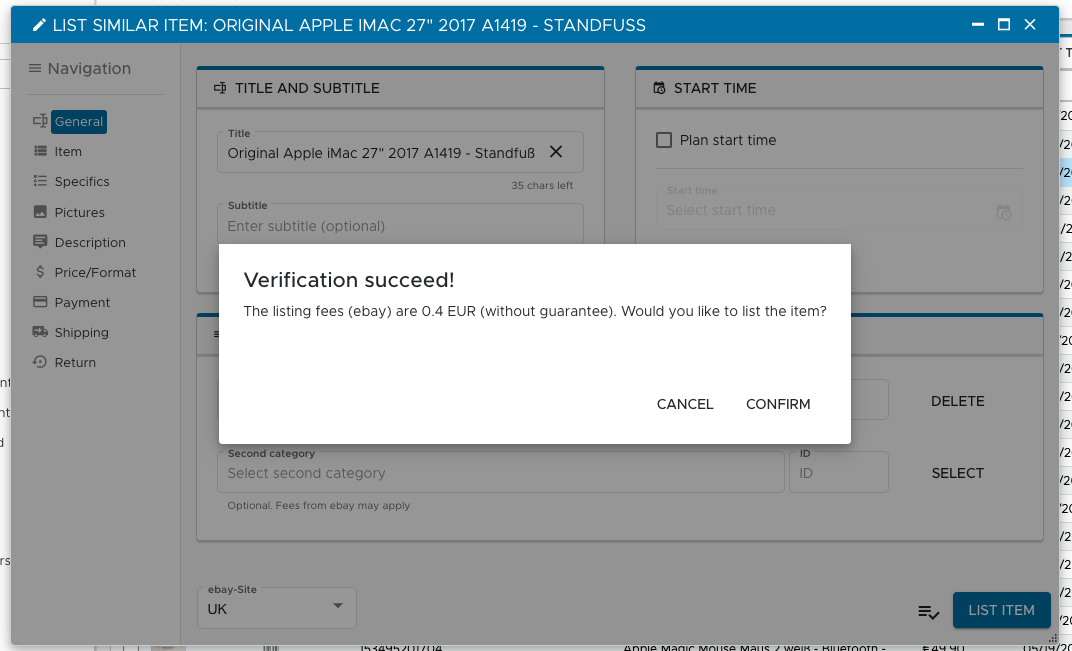Image resolution: width=1072 pixels, height=651 pixels.
Task: Click the Item list icon
Action: (x=40, y=151)
